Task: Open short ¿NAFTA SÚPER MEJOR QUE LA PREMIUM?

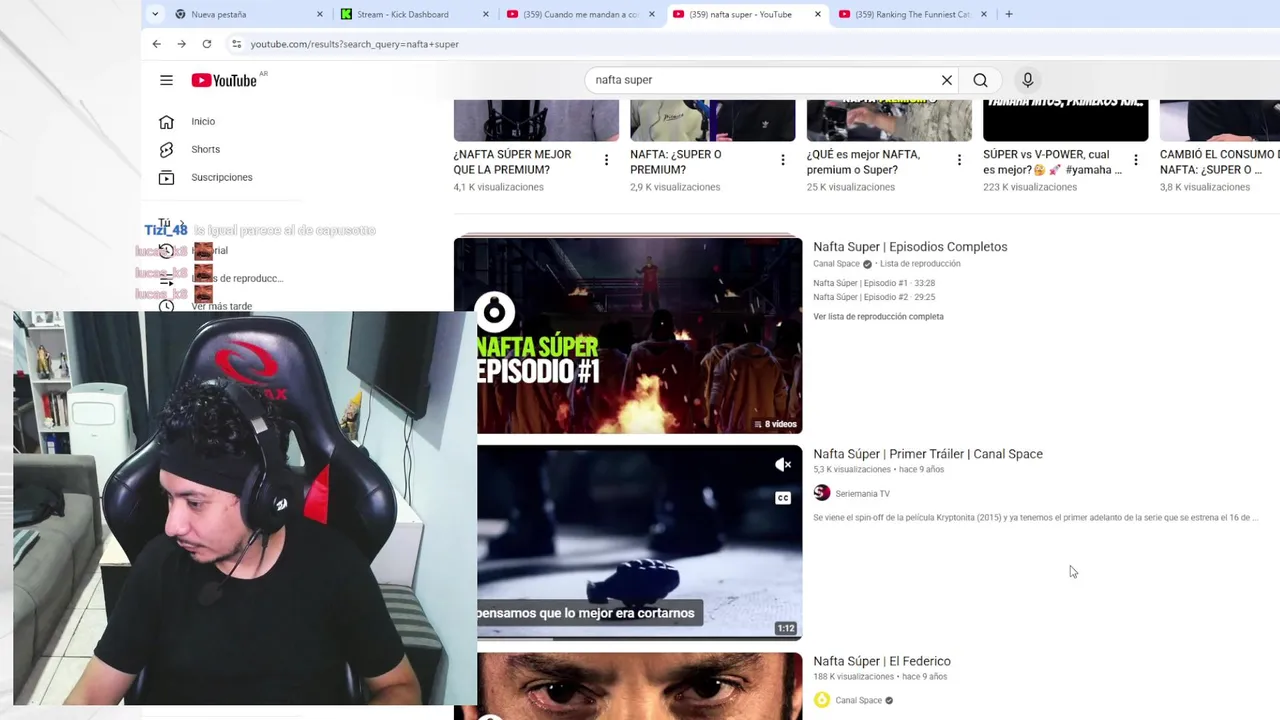Action: pos(512,162)
